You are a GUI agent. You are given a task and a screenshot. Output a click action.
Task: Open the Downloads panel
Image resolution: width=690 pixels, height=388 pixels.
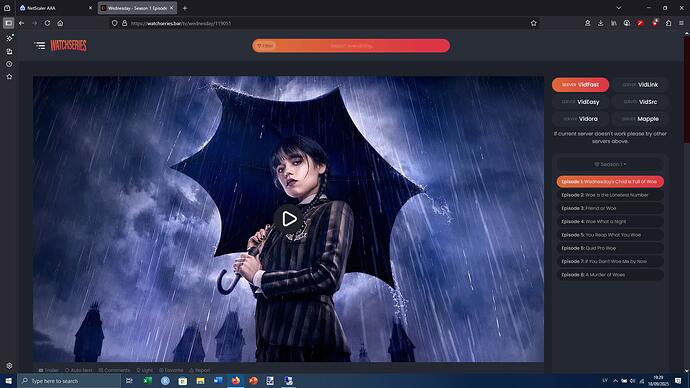601,23
